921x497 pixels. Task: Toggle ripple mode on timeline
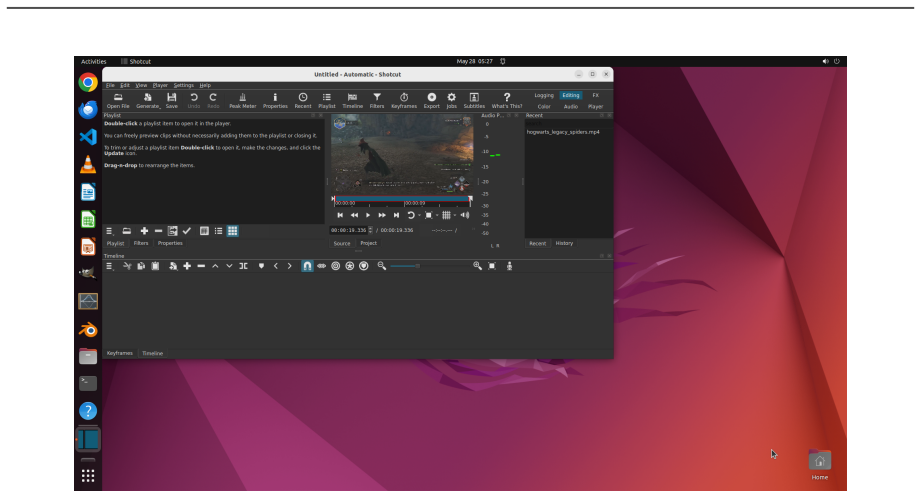tap(335, 266)
